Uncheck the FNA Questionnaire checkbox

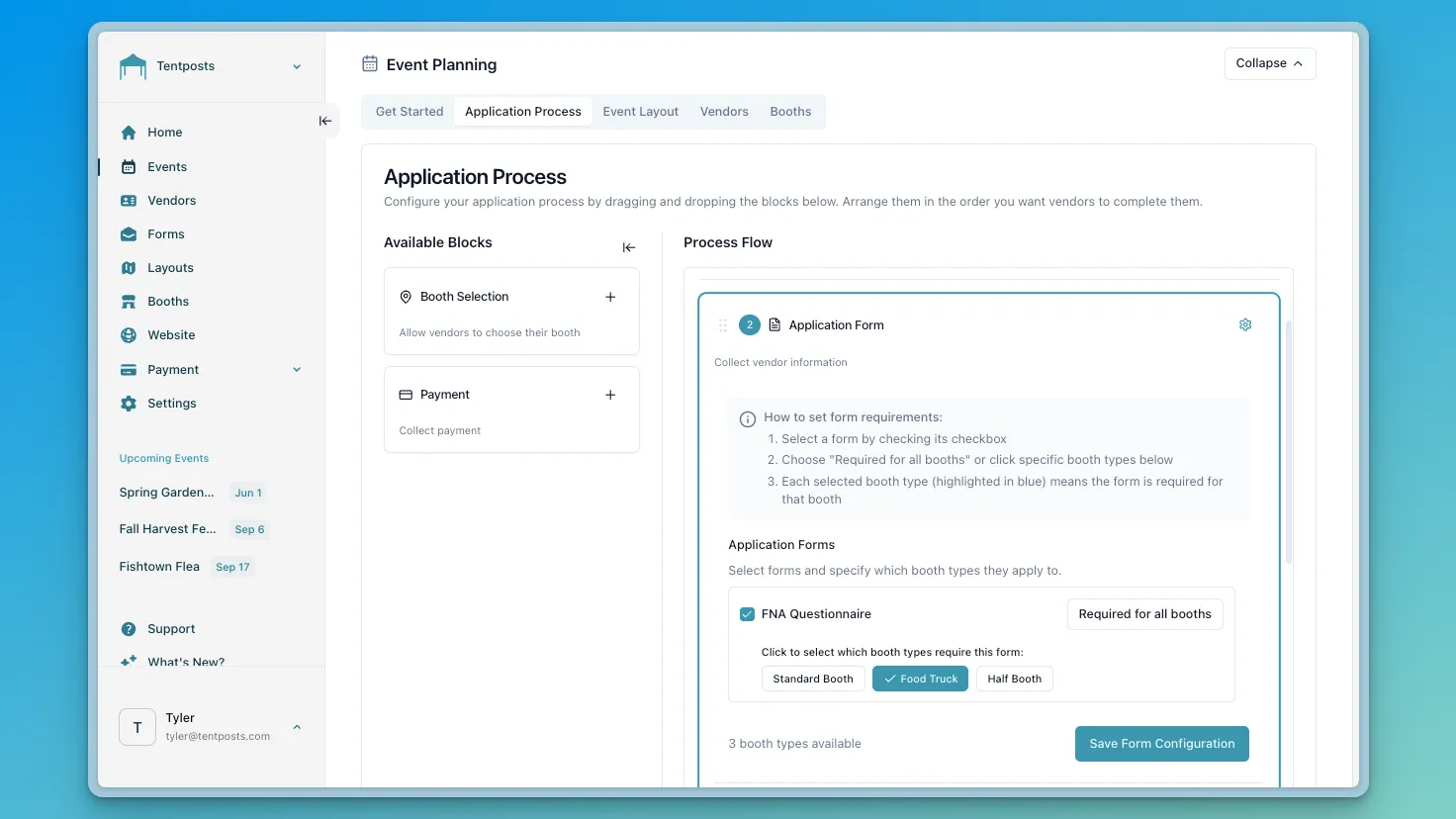coord(747,613)
